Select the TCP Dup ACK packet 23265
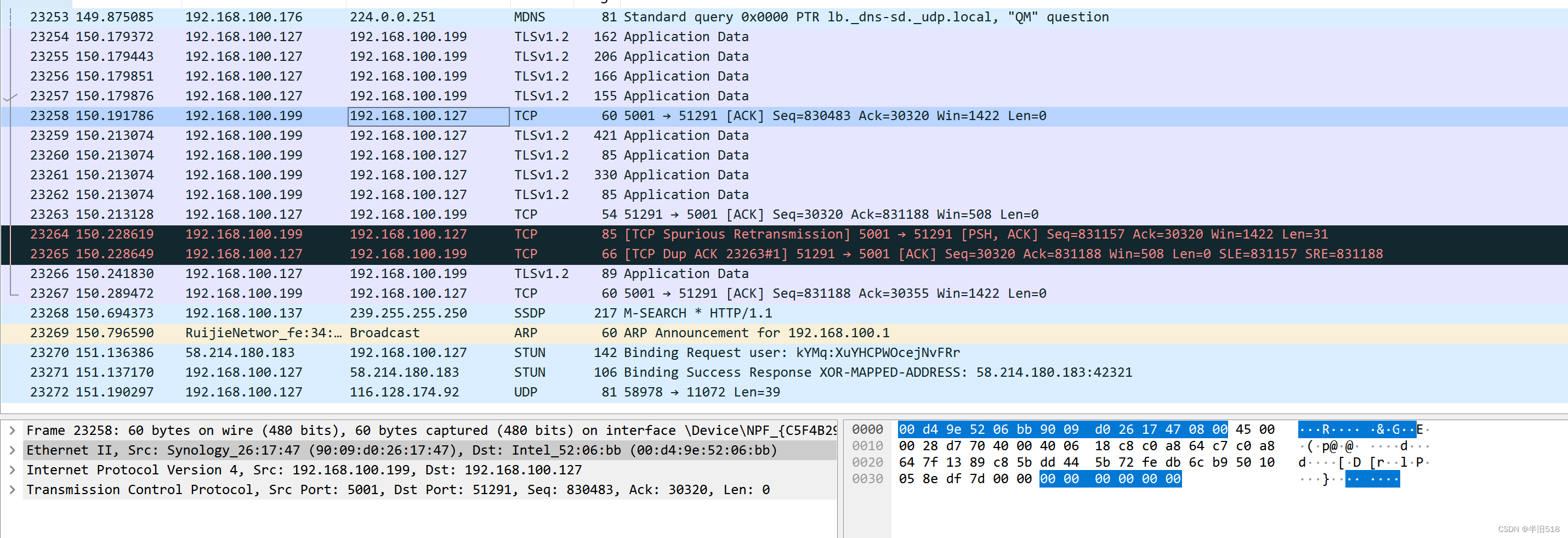Image resolution: width=1568 pixels, height=538 pixels. (784, 254)
